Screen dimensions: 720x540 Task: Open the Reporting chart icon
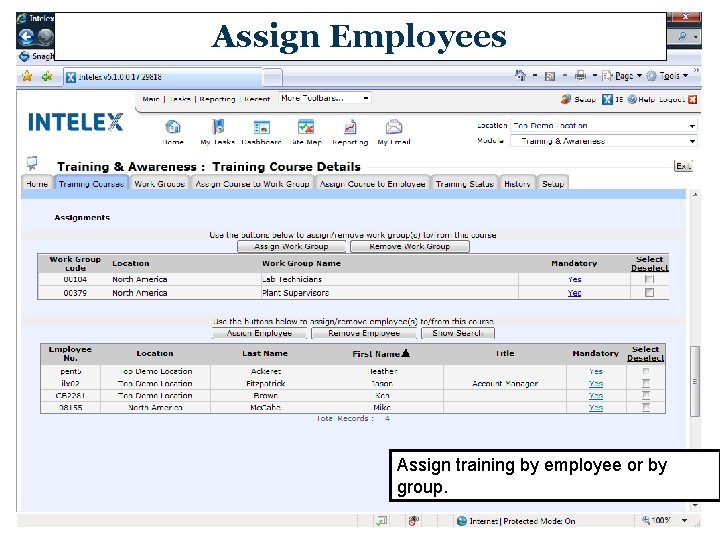(350, 127)
